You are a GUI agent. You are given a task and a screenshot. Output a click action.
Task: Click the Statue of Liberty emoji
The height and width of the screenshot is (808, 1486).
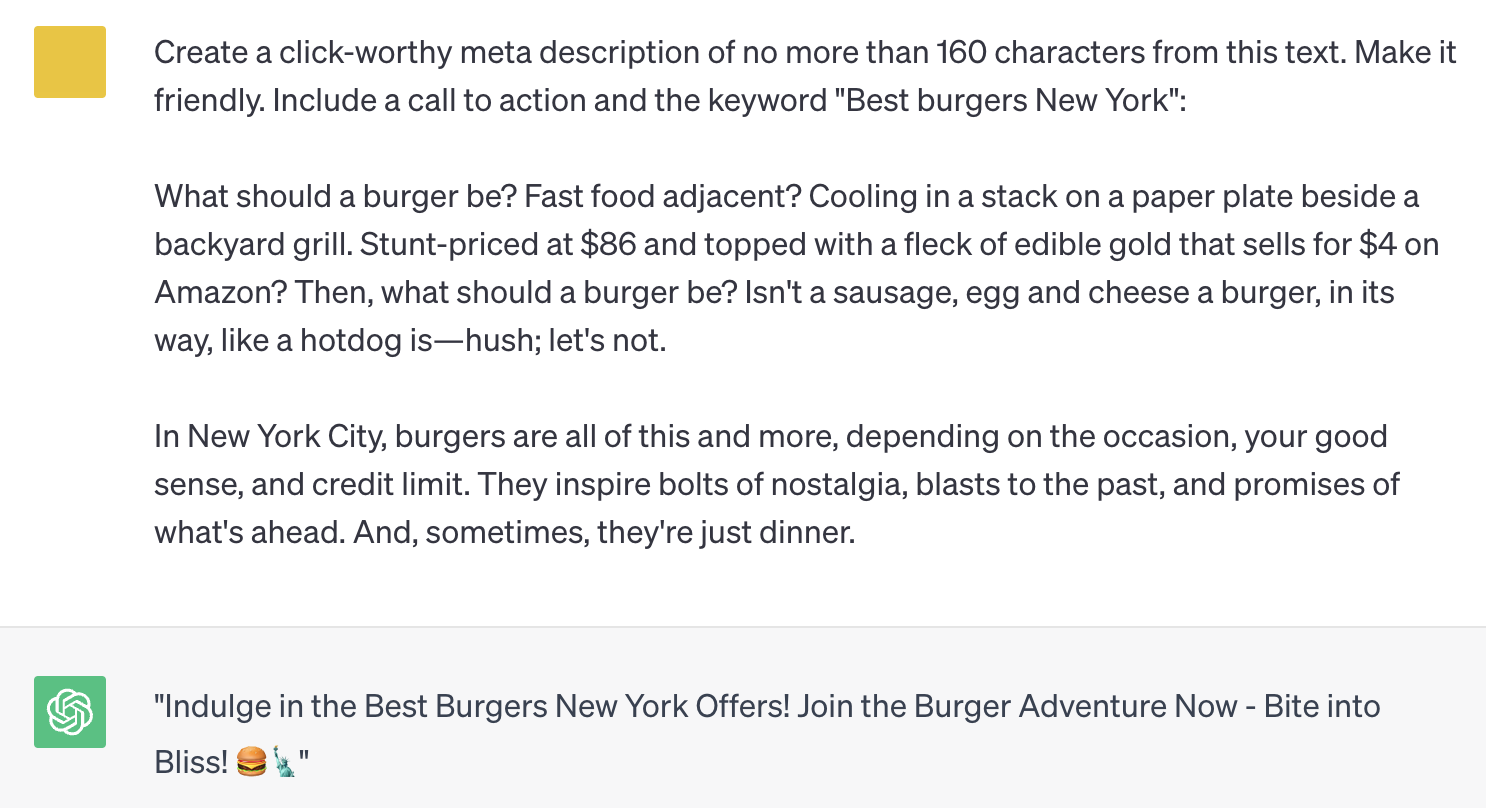tap(284, 764)
